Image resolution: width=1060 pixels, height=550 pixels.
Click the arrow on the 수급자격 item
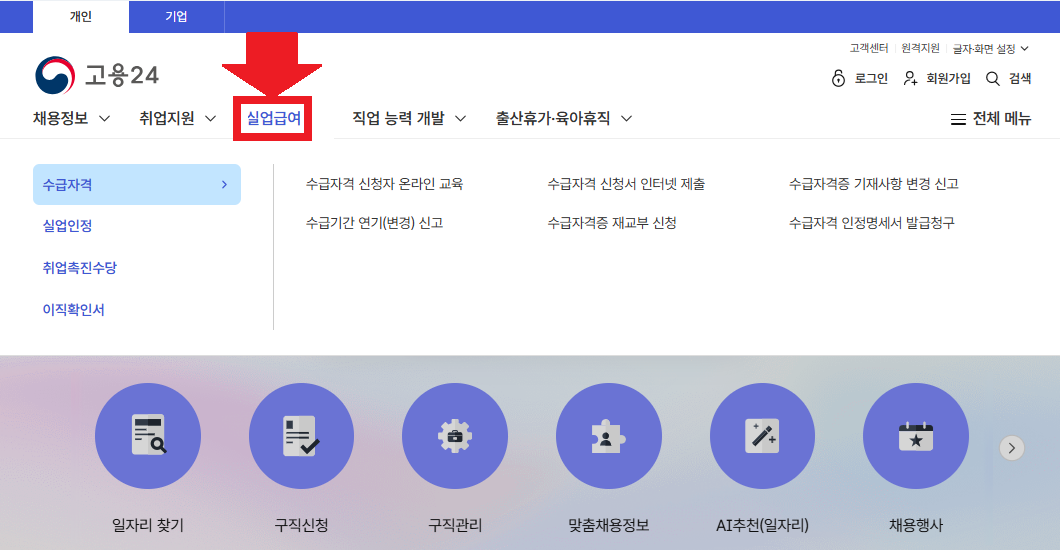click(224, 184)
